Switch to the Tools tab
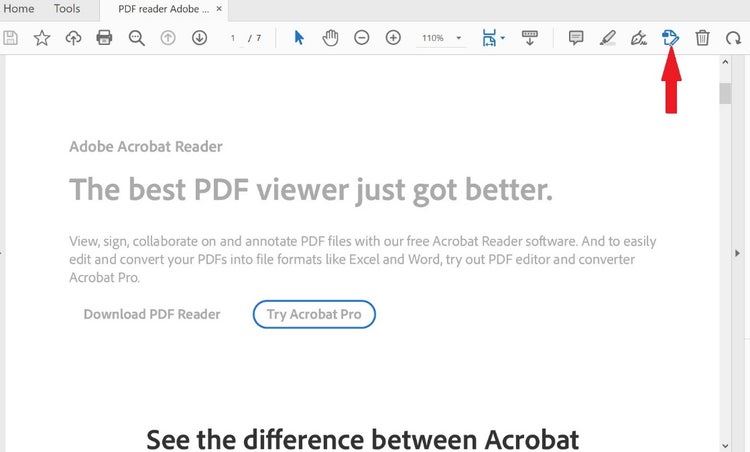This screenshot has width=750, height=452. pyautogui.click(x=67, y=9)
